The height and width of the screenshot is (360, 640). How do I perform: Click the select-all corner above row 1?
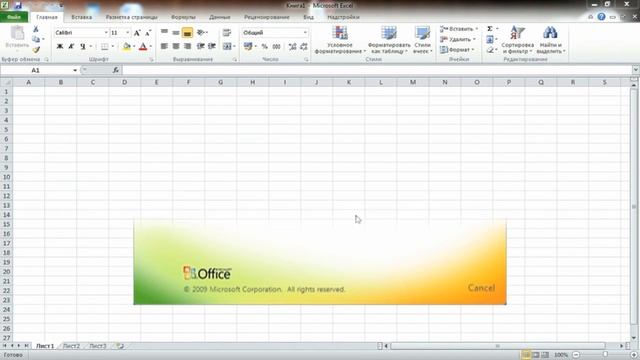click(x=6, y=82)
